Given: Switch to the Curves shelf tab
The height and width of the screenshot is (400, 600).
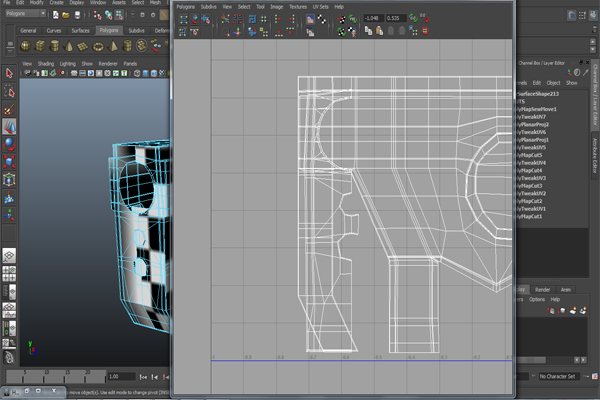Looking at the screenshot, I should (x=54, y=31).
